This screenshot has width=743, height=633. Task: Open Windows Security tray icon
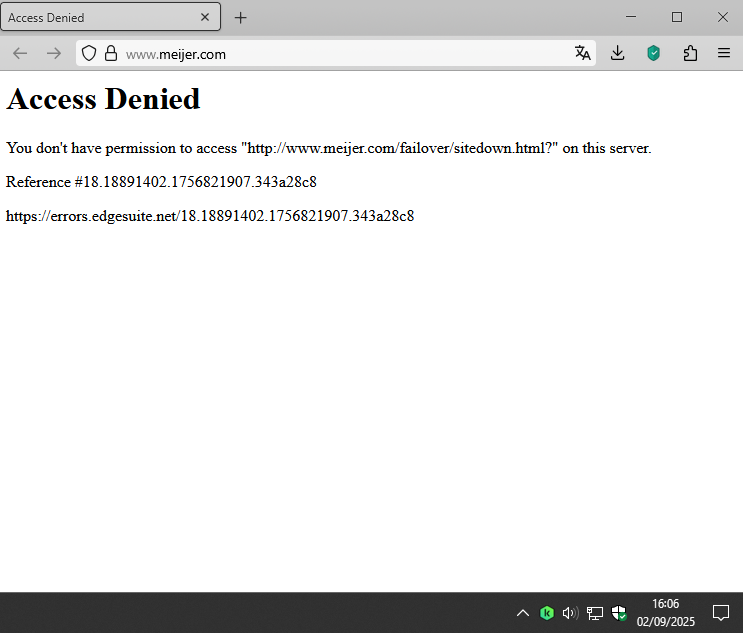tap(619, 613)
